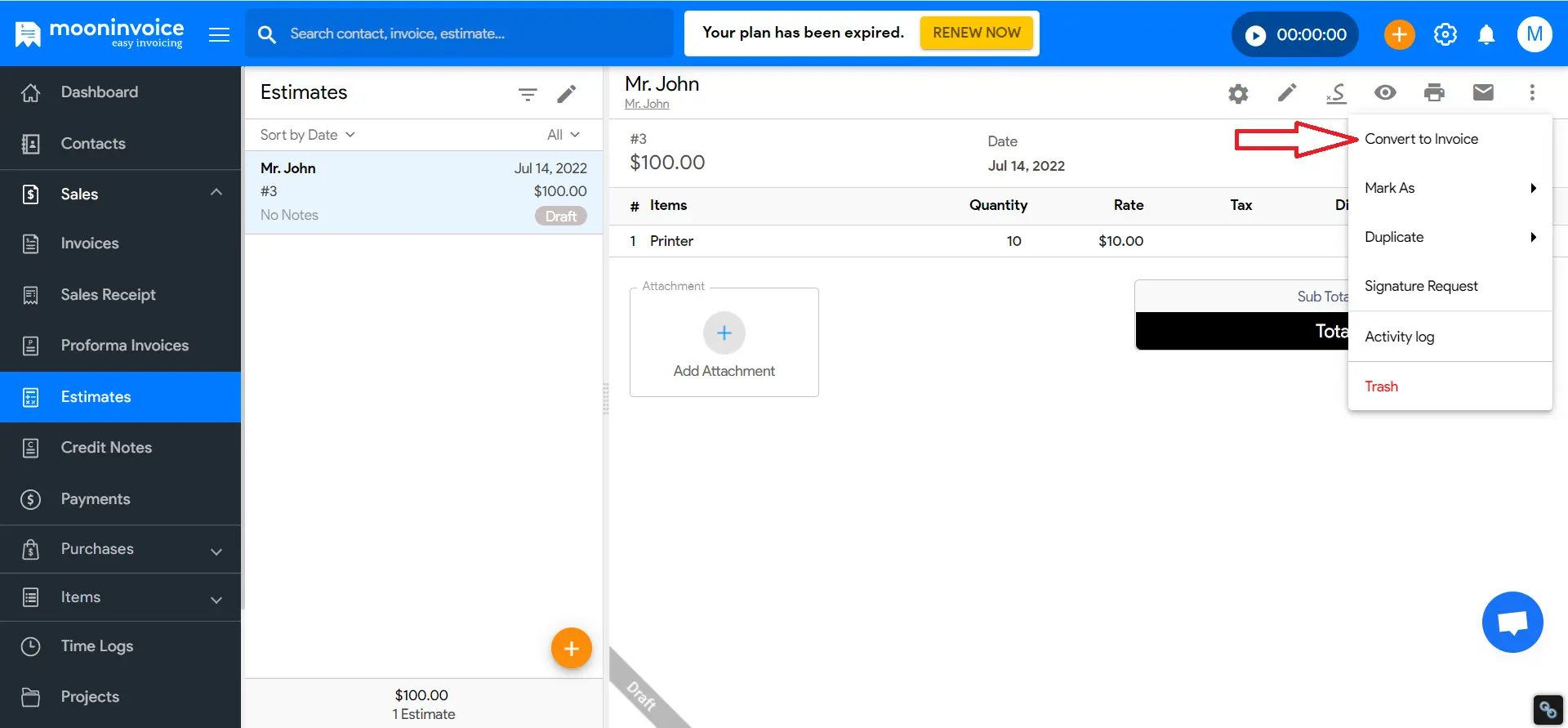Go to Dashboard in sidebar
This screenshot has width=1568, height=728.
(x=121, y=92)
